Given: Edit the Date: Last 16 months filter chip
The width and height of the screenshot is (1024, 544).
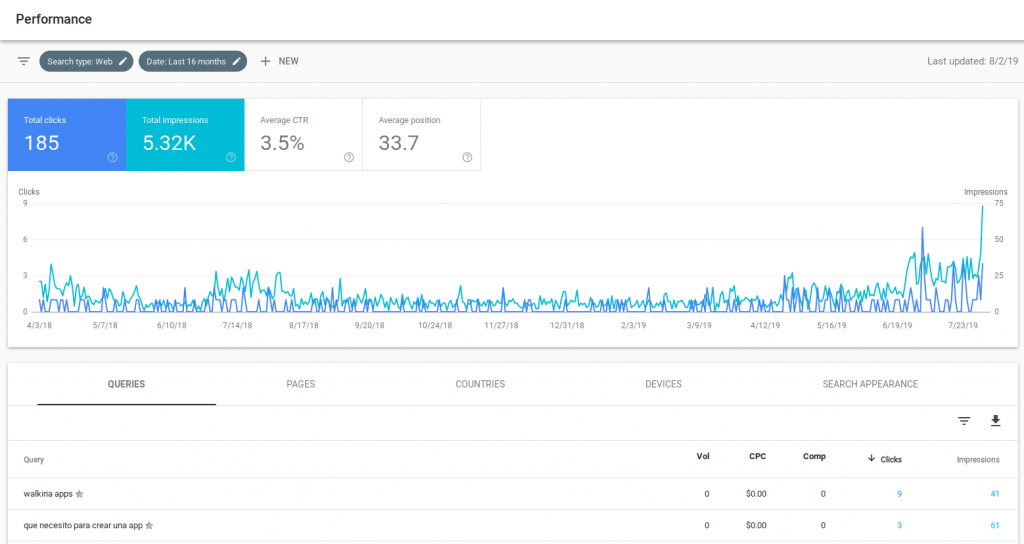Looking at the screenshot, I should click(x=193, y=61).
